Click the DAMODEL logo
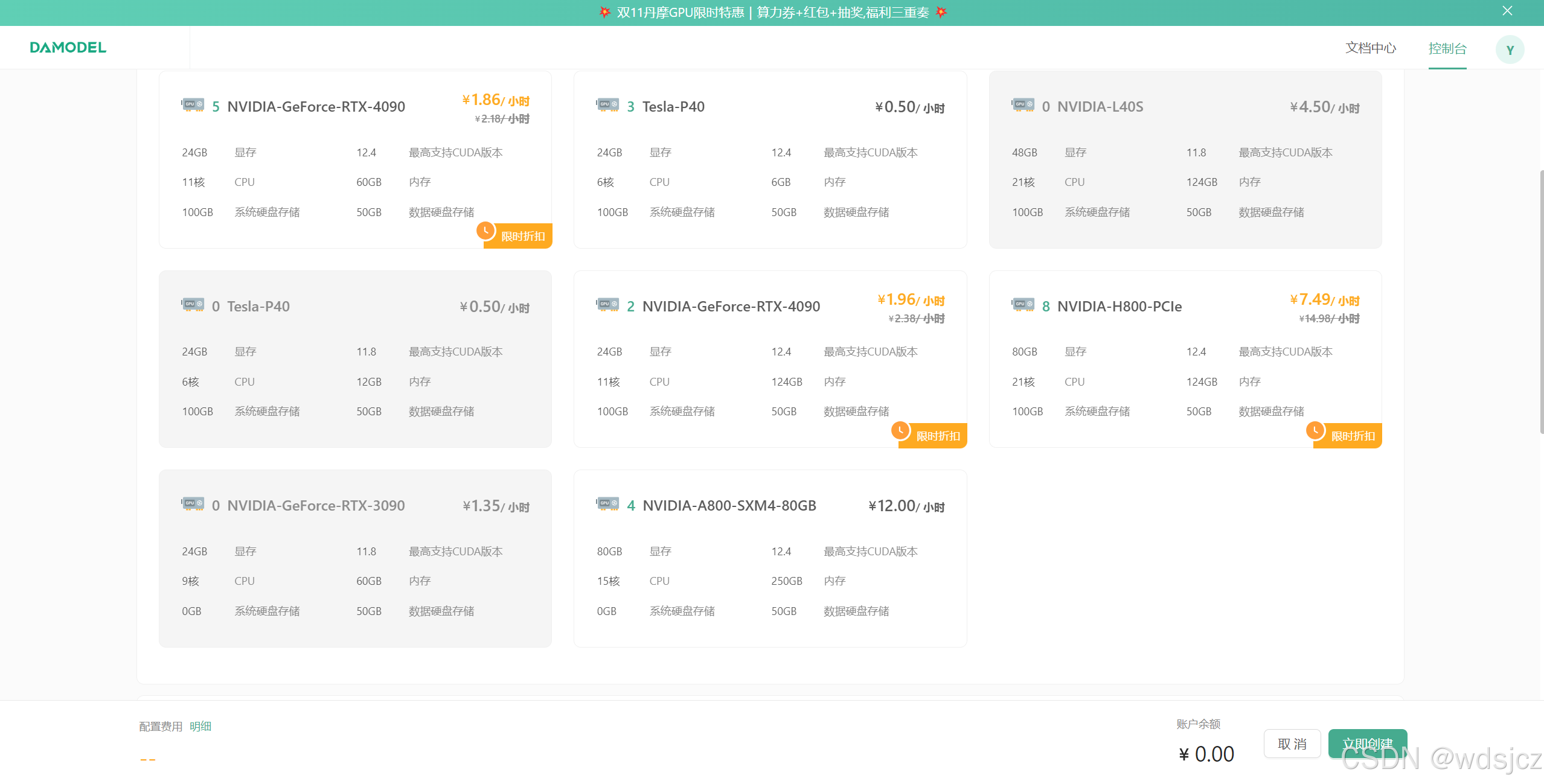1544x784 pixels. 68,48
